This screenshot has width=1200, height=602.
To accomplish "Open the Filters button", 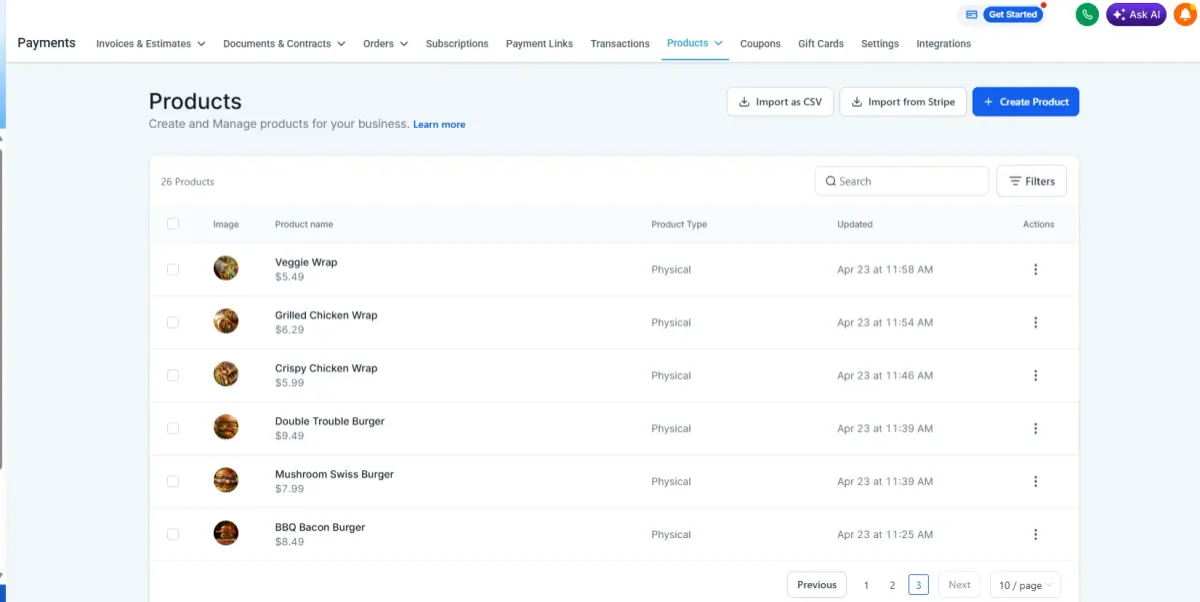I will coord(1032,181).
